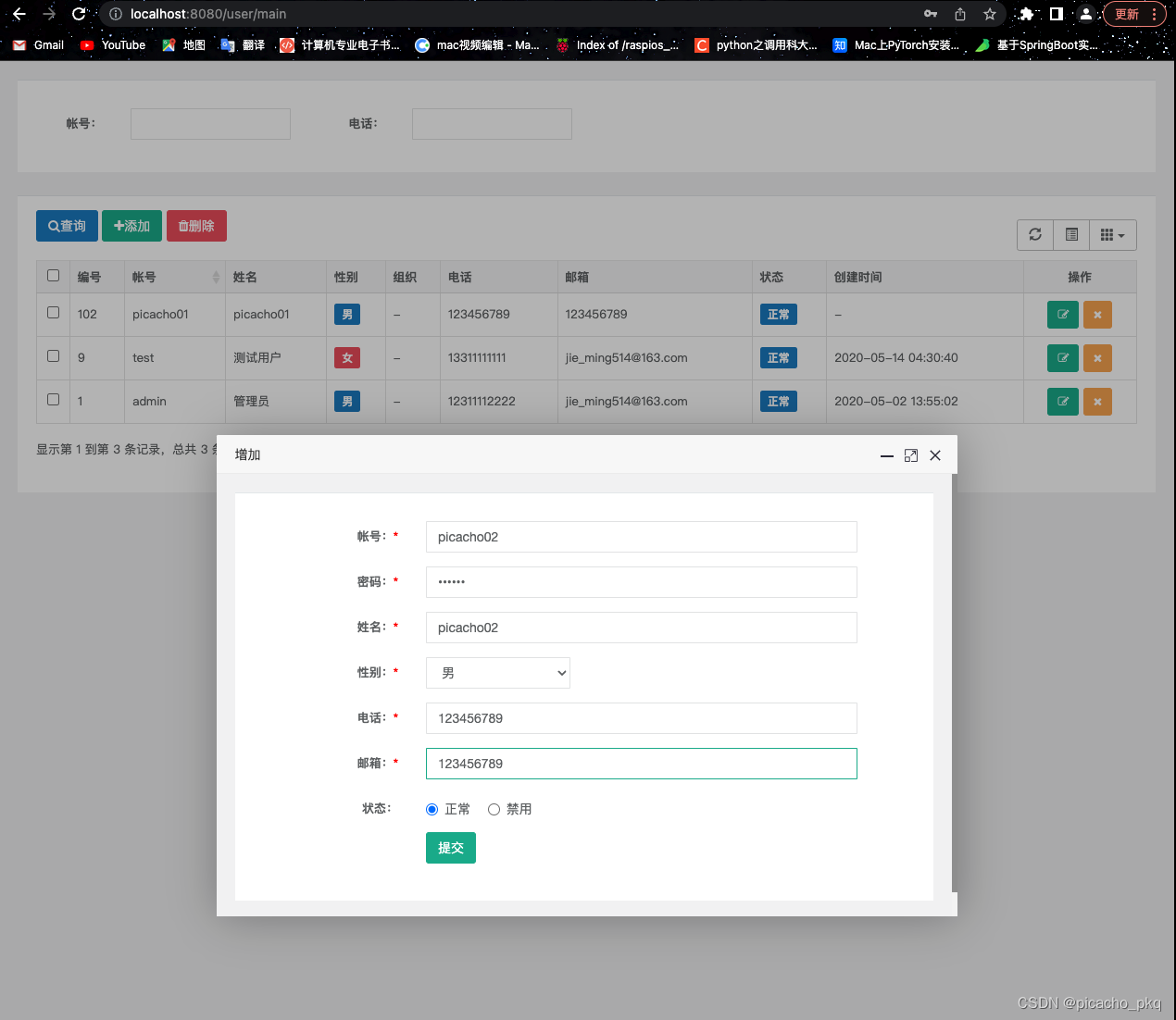Maximize the 增加 dialog
1176x1020 pixels.
tap(911, 455)
